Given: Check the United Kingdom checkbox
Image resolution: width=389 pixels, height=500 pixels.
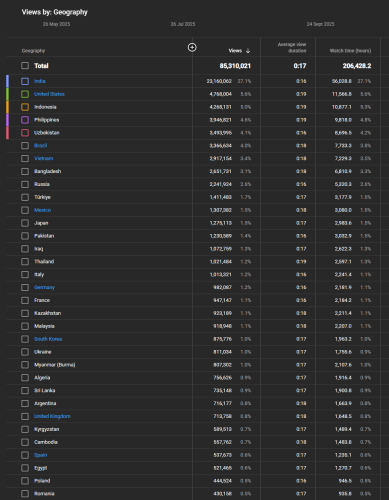Looking at the screenshot, I should click(25, 416).
